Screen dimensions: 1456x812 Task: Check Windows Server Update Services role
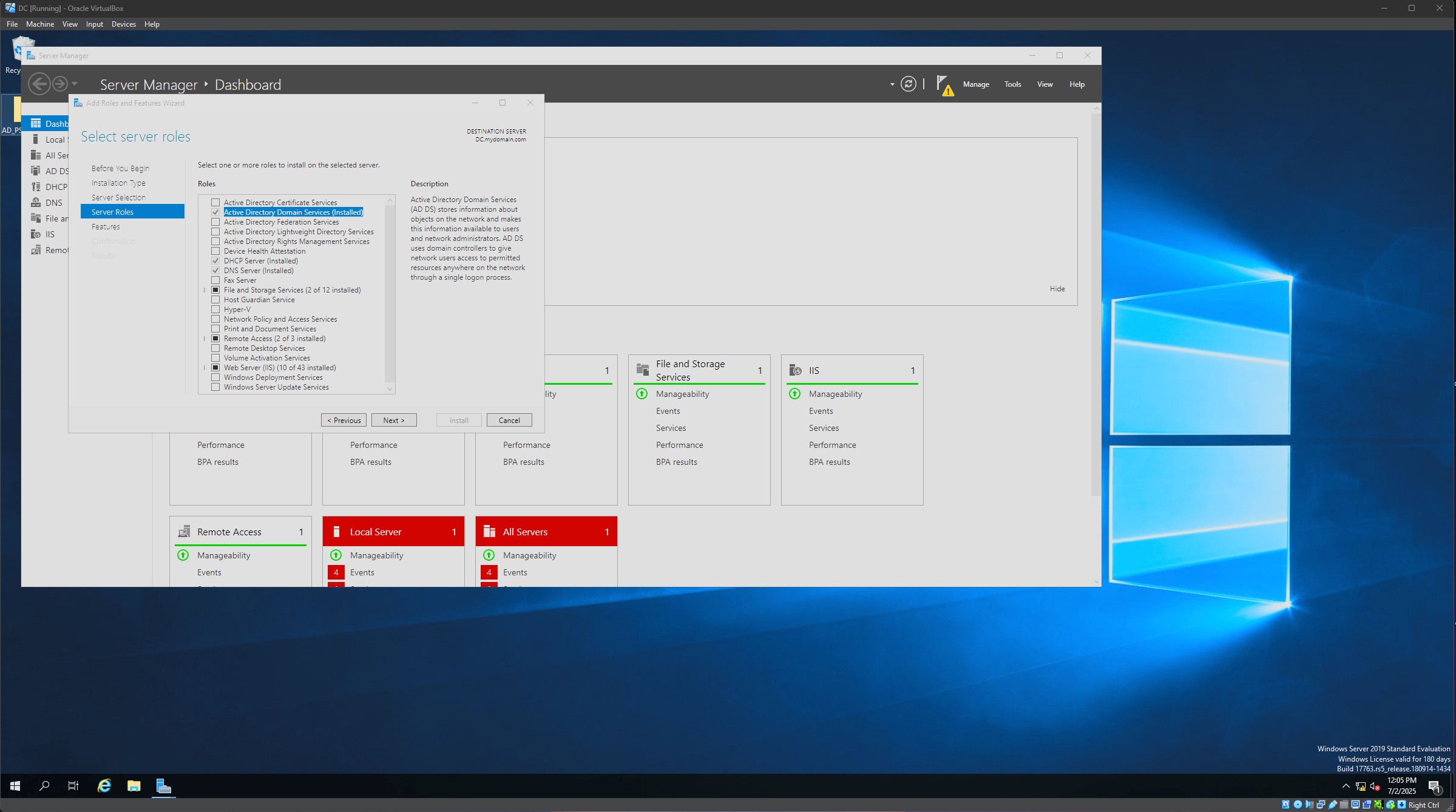click(x=215, y=387)
